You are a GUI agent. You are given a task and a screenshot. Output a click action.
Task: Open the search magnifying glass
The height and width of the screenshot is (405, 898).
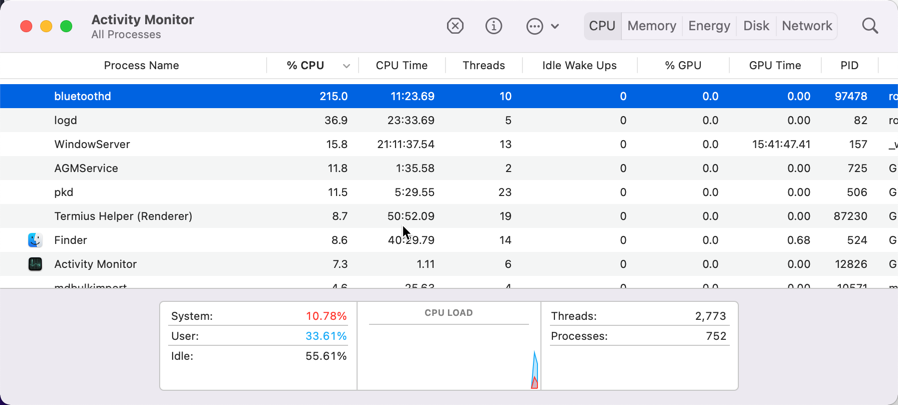coord(870,26)
